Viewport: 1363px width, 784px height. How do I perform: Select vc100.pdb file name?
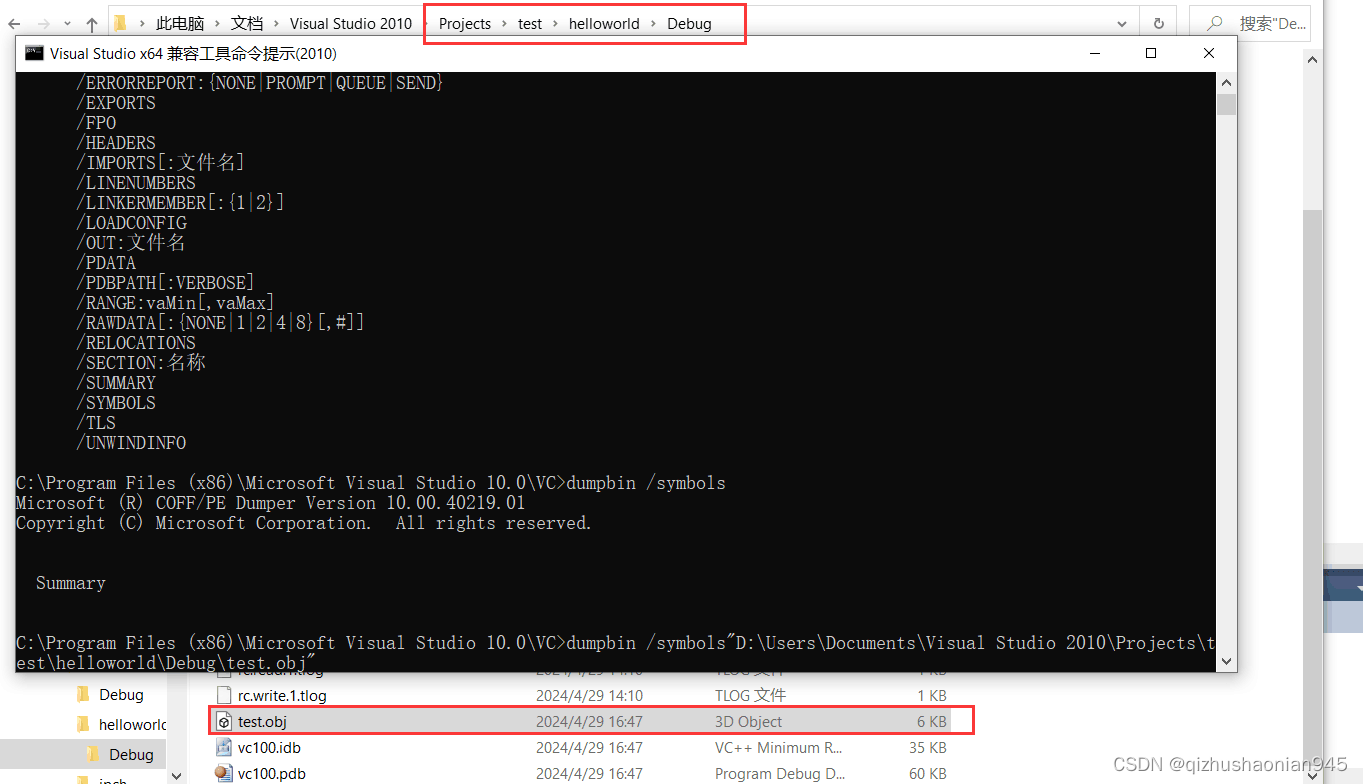[x=272, y=773]
